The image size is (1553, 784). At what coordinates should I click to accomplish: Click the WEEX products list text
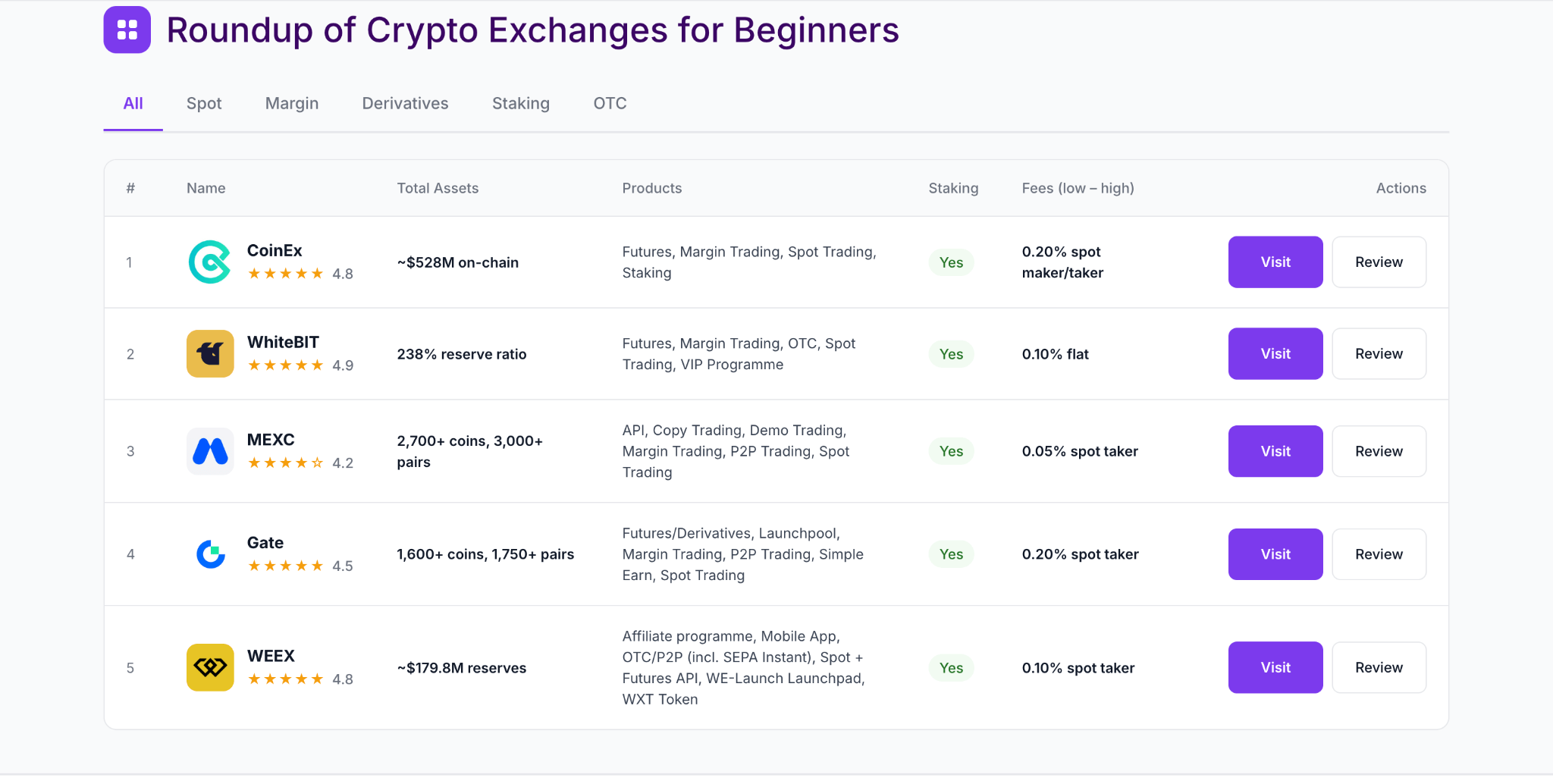[x=743, y=668]
